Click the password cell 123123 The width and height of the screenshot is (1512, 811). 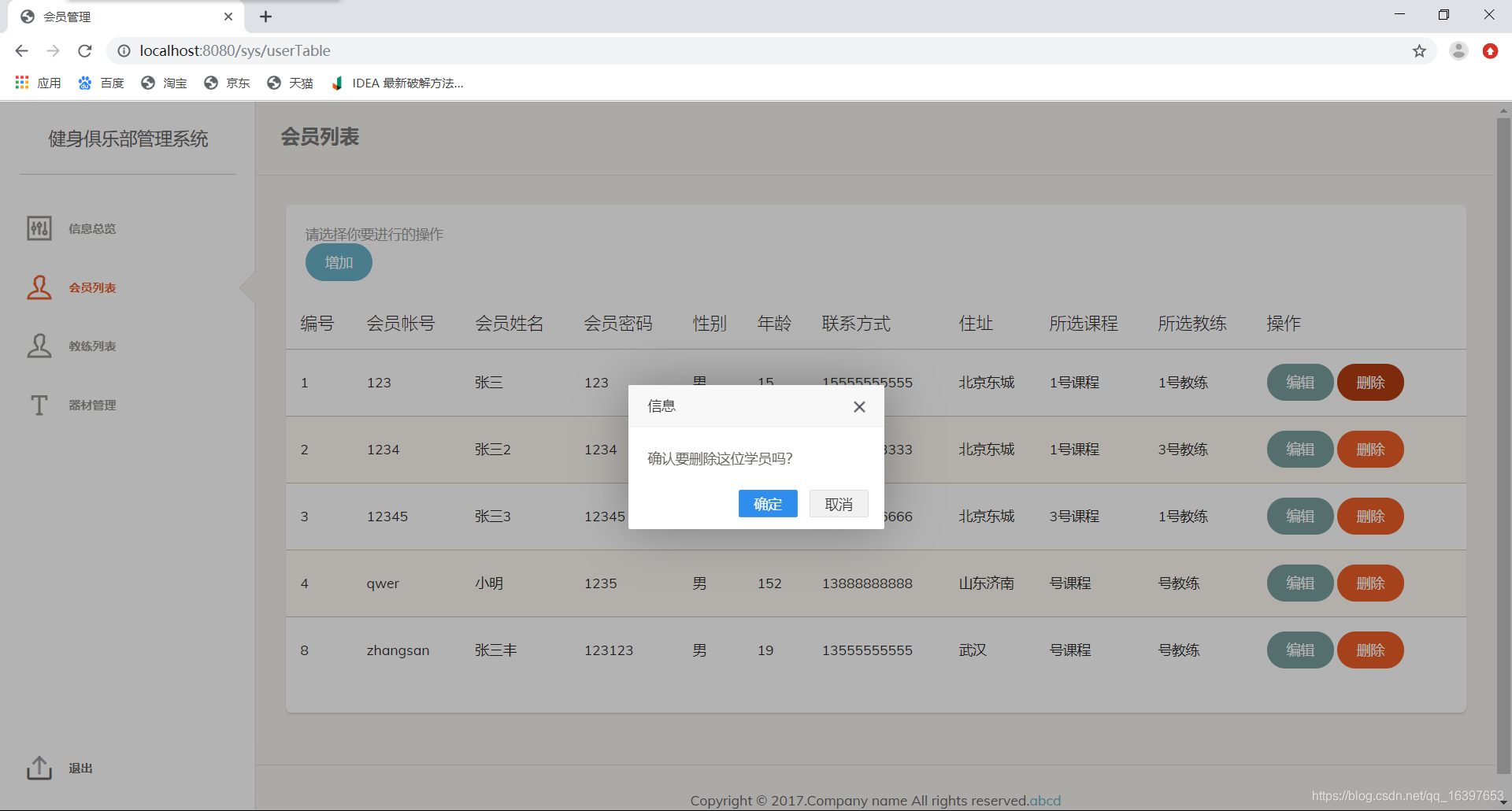pyautogui.click(x=609, y=650)
